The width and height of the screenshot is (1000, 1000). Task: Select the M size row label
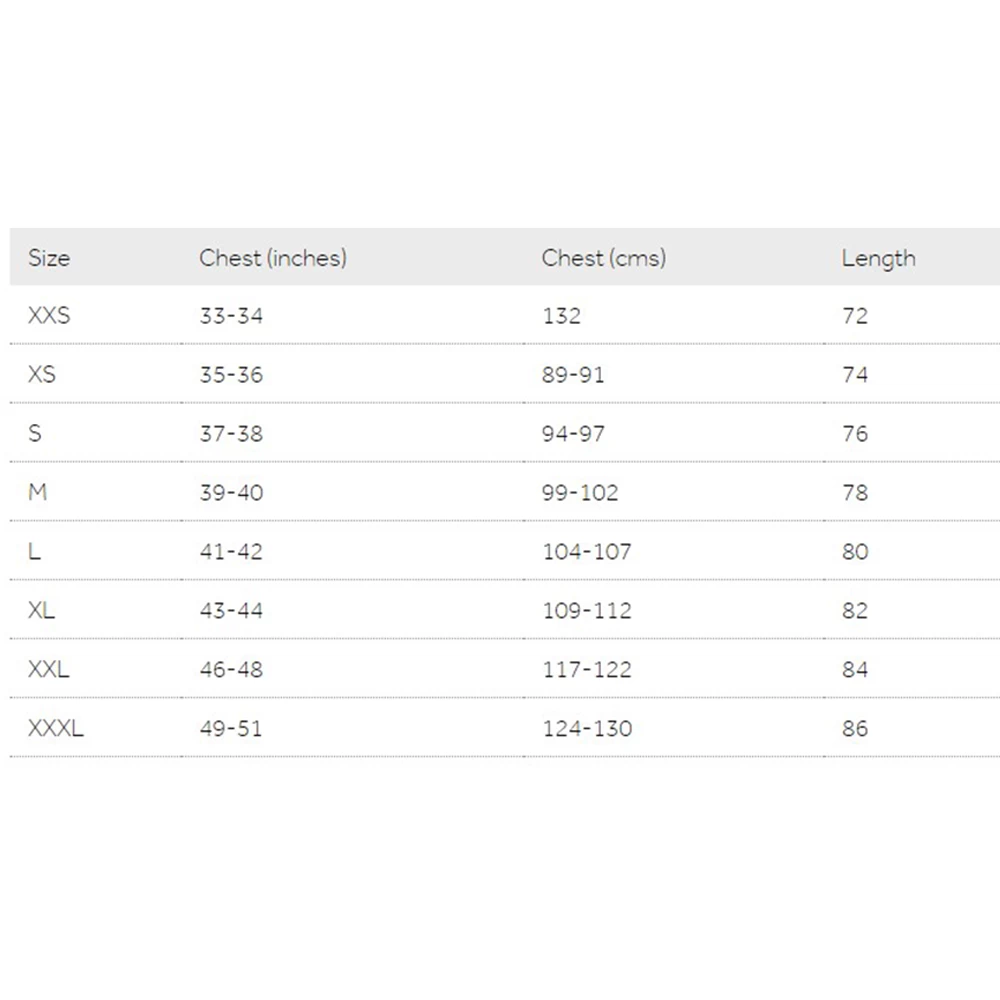tap(37, 493)
